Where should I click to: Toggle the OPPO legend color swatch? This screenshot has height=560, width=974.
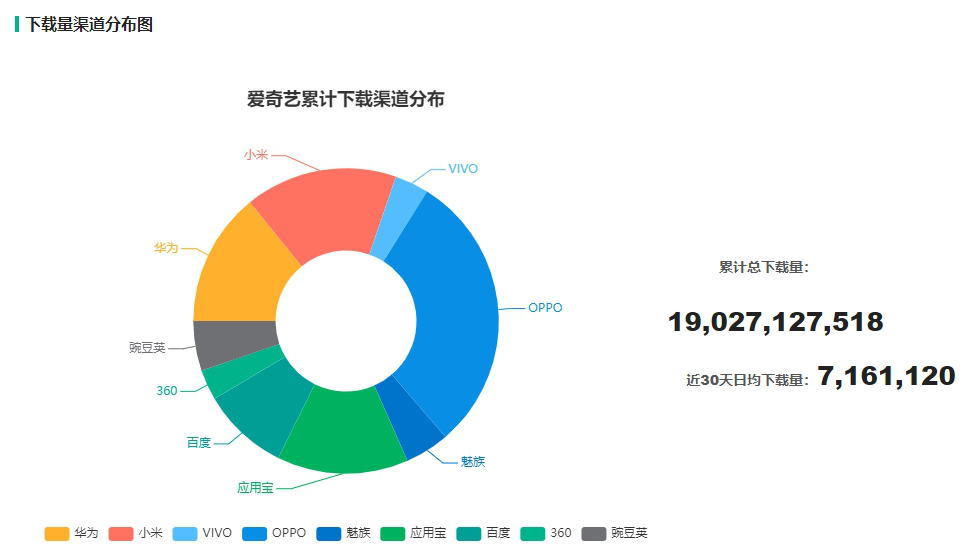click(x=254, y=533)
